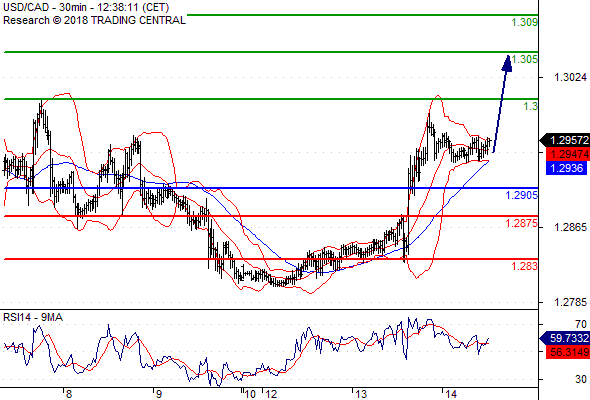This screenshot has height=400, width=590.
Task: Click the RSI value tag 59.7332
Action: [x=565, y=338]
